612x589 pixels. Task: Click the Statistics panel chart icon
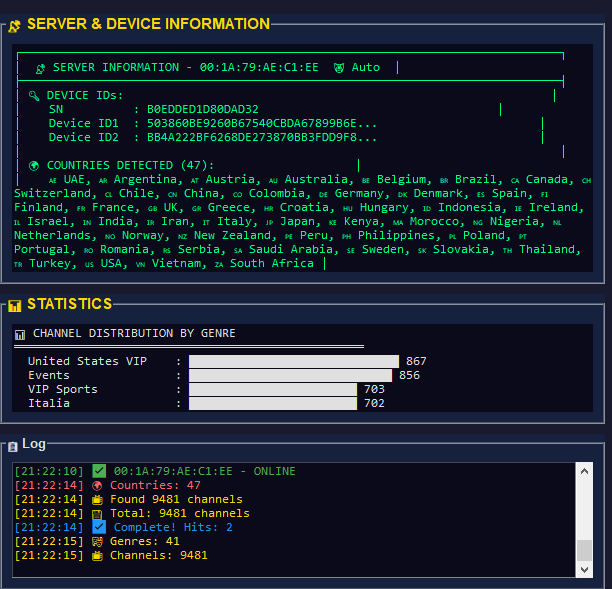click(14, 306)
